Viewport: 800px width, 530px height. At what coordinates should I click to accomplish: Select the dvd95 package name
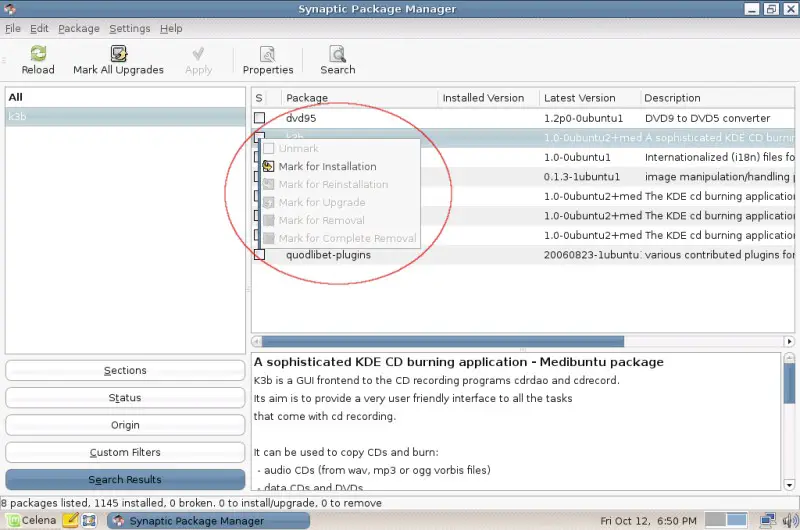[301, 118]
